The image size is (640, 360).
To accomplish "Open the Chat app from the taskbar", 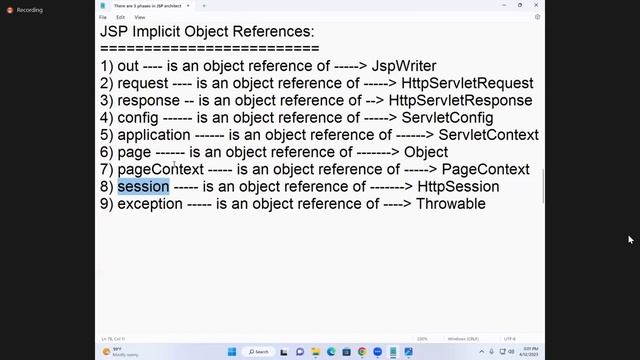I will [x=300, y=351].
